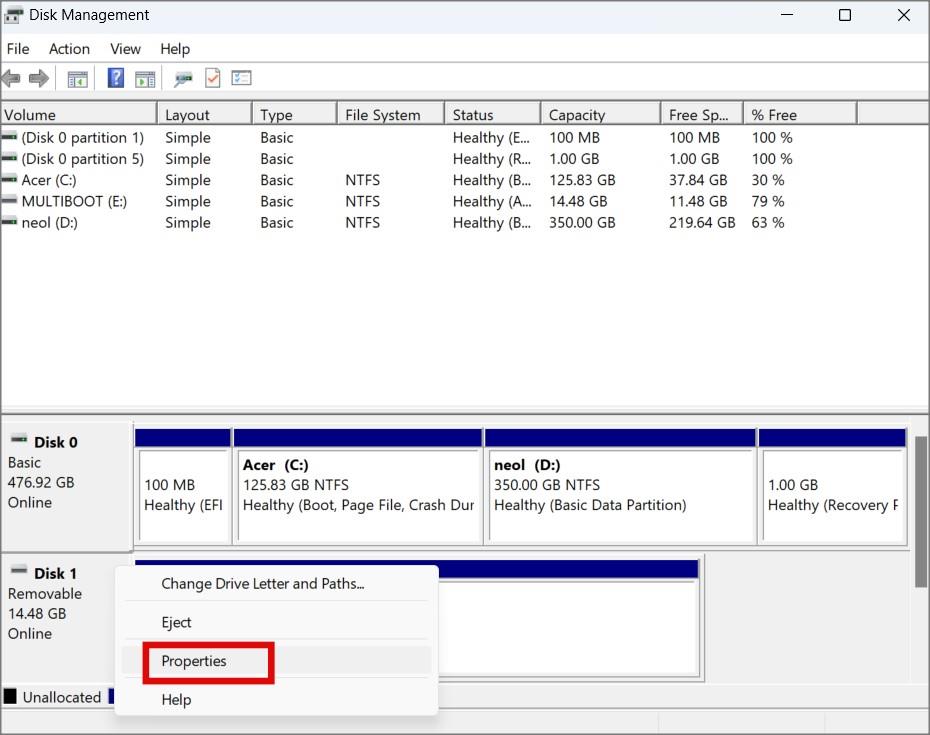The height and width of the screenshot is (735, 930).
Task: Sort by the % Free column header
Action: tap(800, 114)
